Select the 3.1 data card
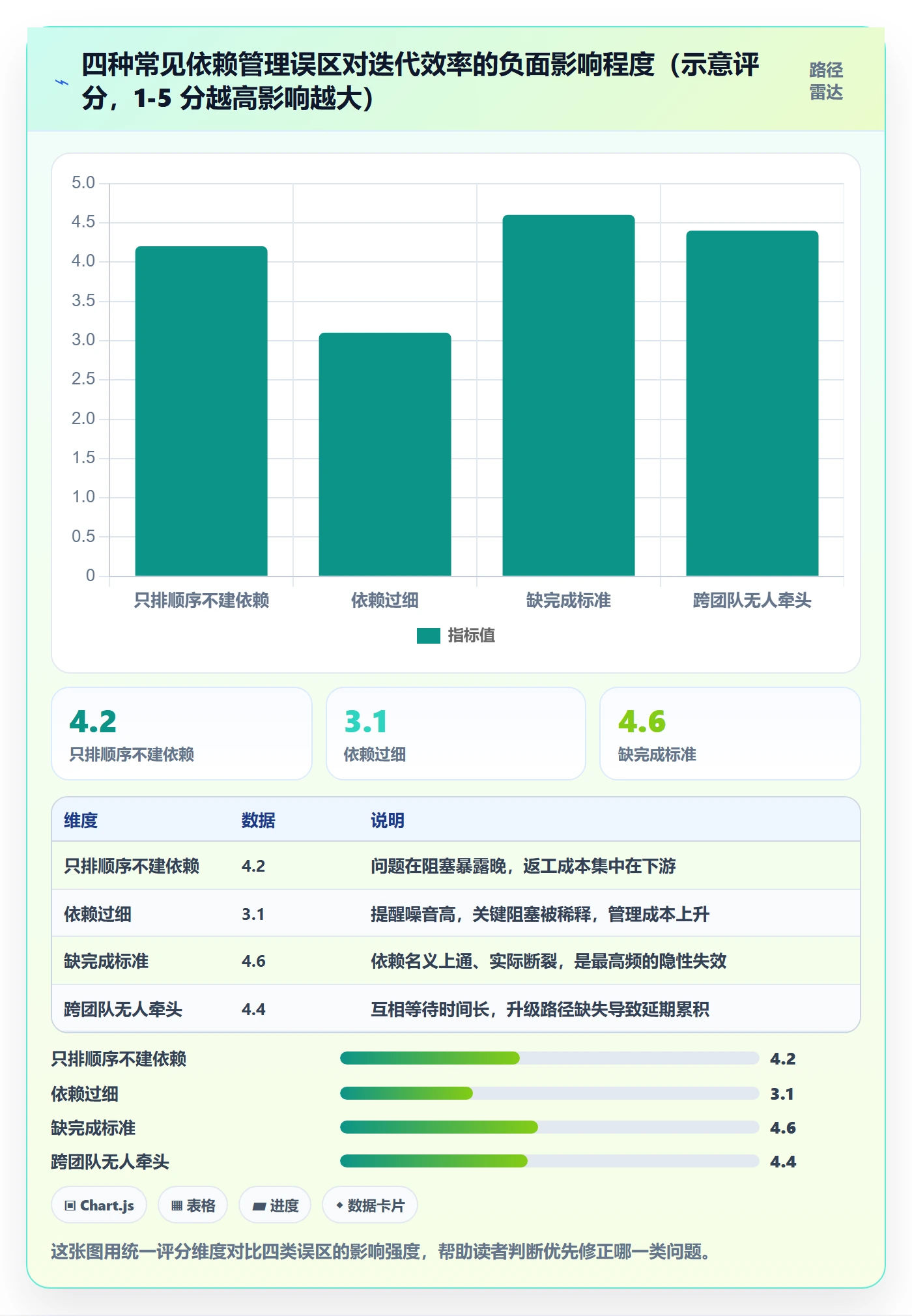This screenshot has width=912, height=1316. tap(456, 734)
